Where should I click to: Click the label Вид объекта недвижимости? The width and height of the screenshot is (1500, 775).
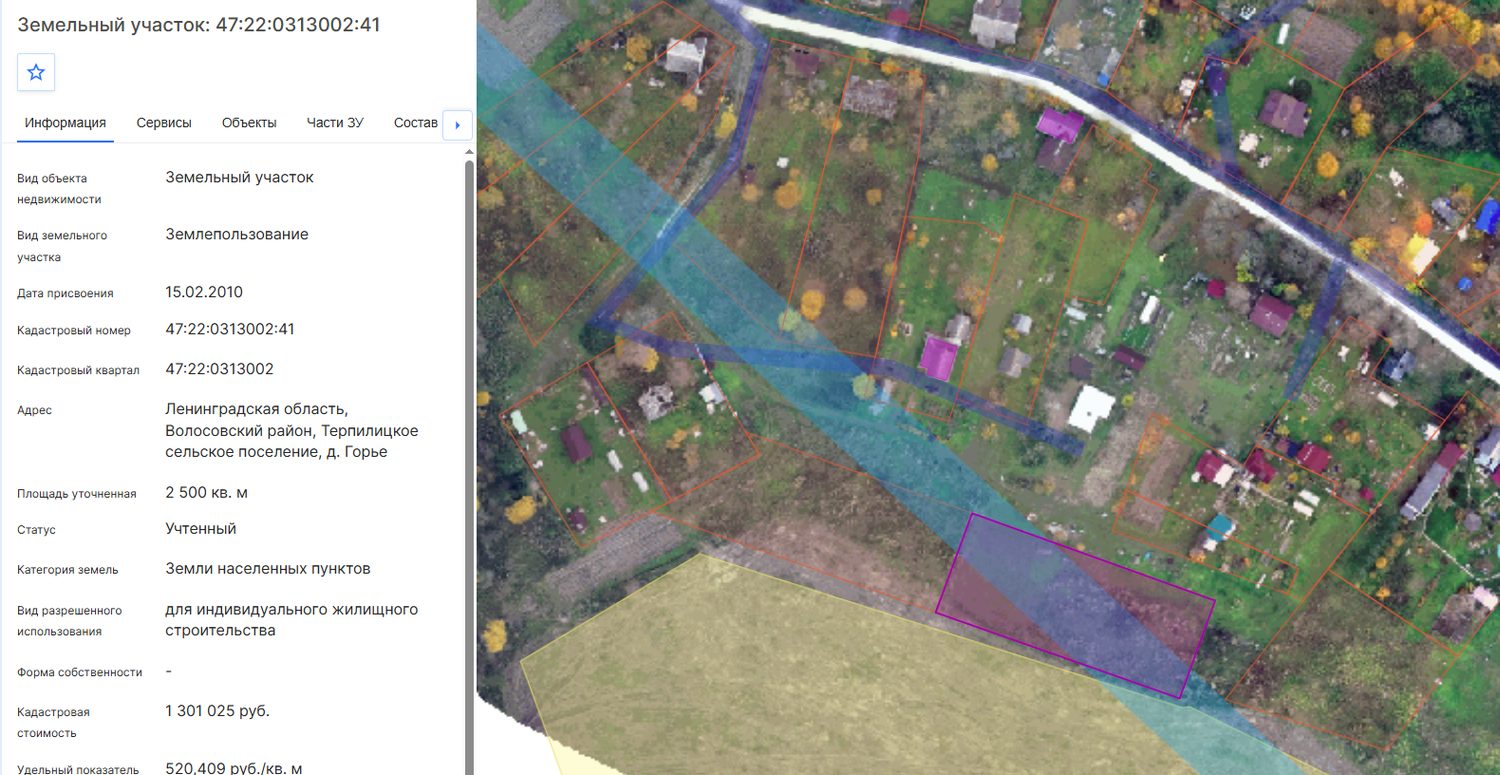[59, 189]
